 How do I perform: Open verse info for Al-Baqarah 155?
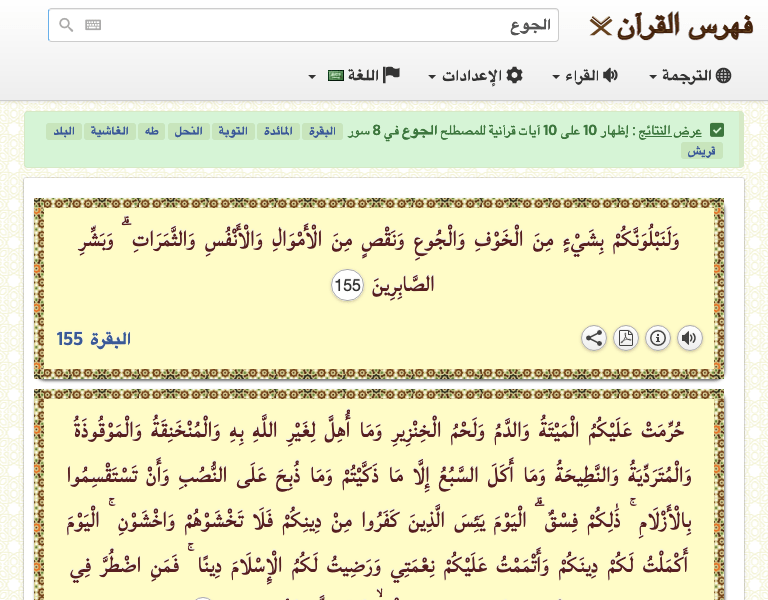coord(658,338)
